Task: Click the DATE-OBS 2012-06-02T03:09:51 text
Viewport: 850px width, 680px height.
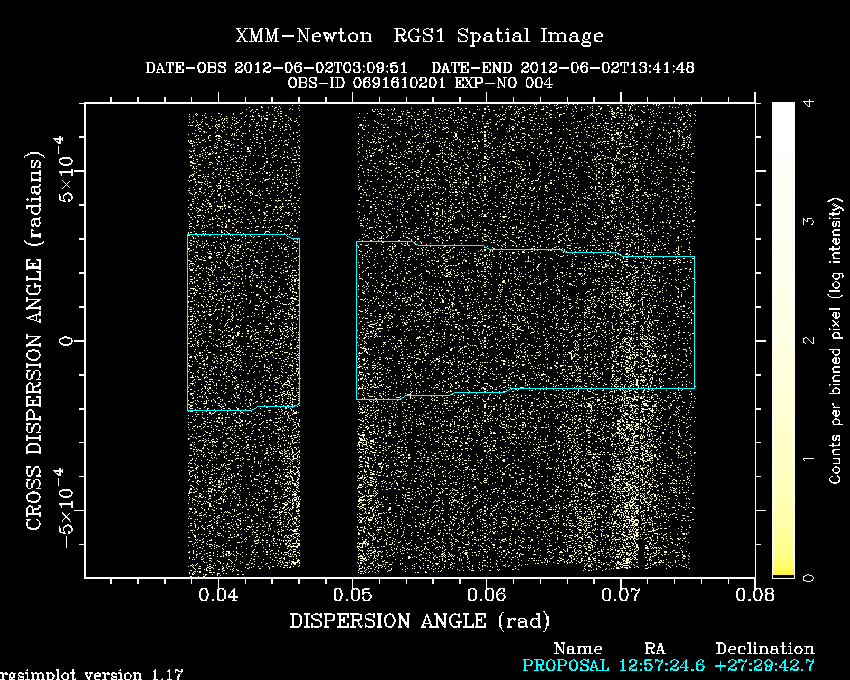Action: coord(276,68)
